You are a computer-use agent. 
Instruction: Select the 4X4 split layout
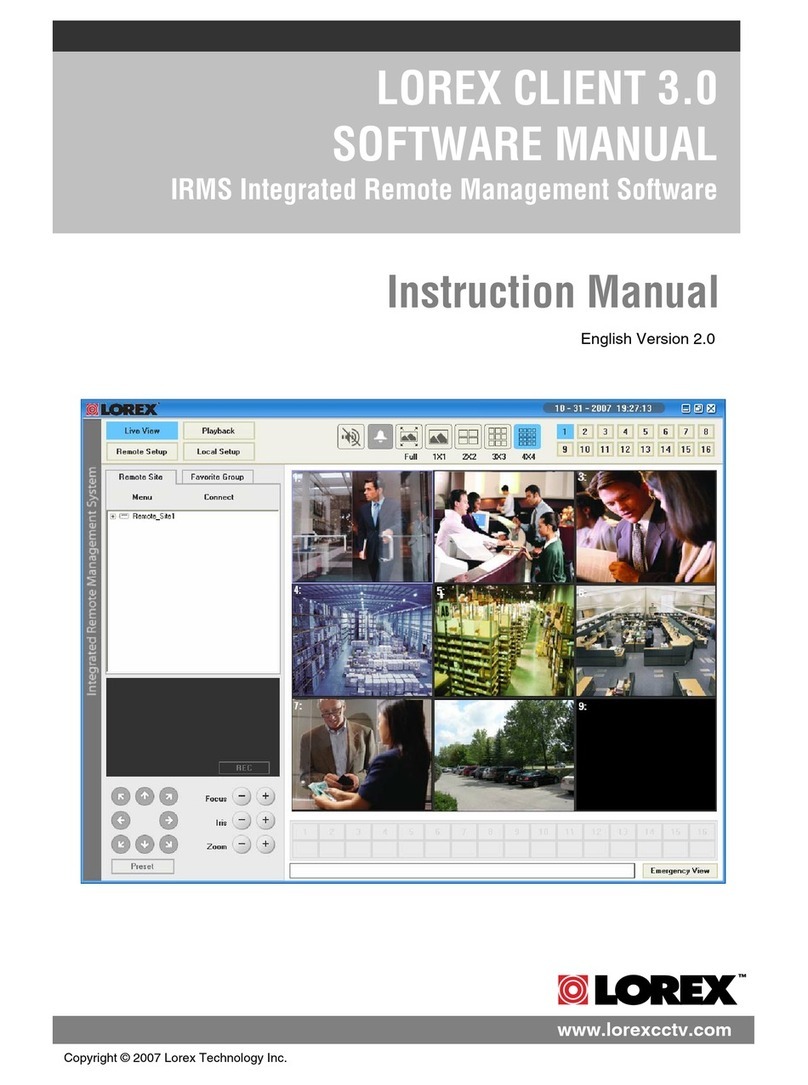tap(527, 437)
